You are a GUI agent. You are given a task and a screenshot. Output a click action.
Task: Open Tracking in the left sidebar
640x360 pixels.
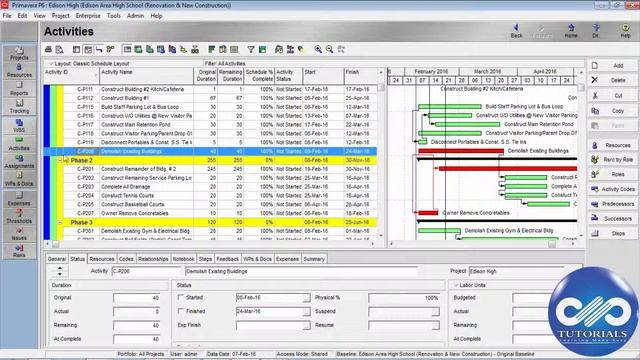(19, 107)
